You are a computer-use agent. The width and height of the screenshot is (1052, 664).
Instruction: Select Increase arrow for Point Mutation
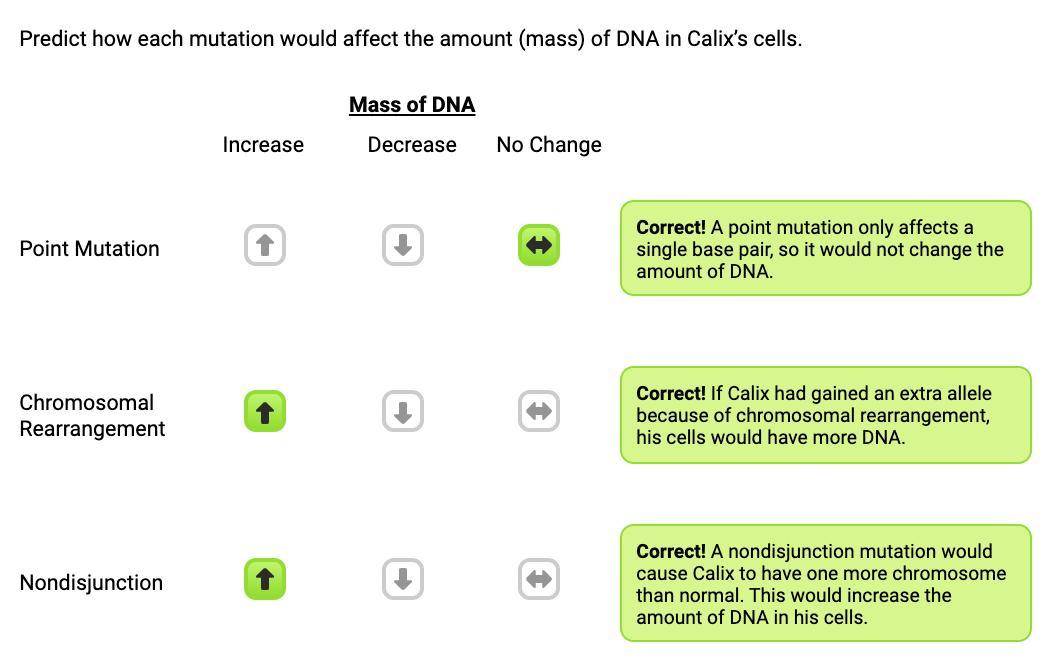265,245
